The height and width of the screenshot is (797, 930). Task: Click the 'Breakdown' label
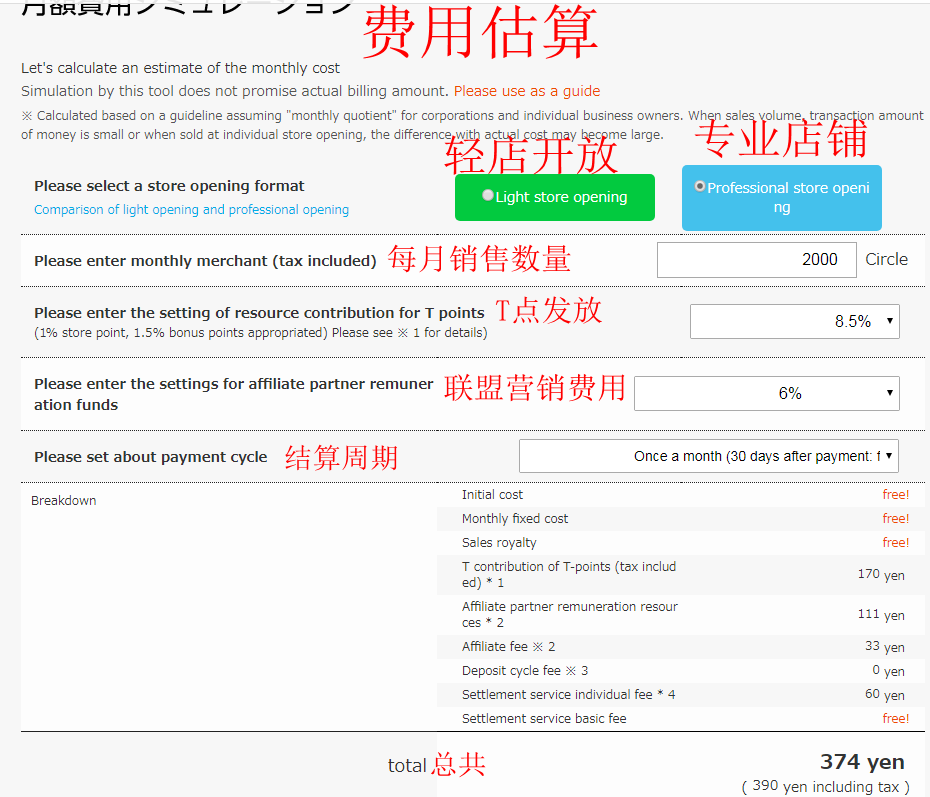click(x=63, y=500)
